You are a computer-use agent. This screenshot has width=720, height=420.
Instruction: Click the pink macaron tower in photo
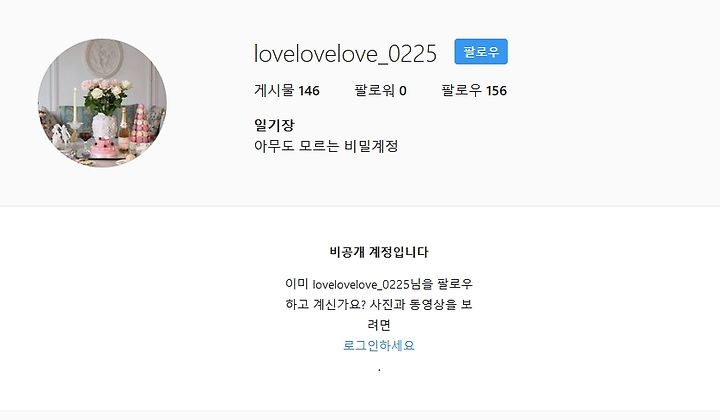coord(140,124)
